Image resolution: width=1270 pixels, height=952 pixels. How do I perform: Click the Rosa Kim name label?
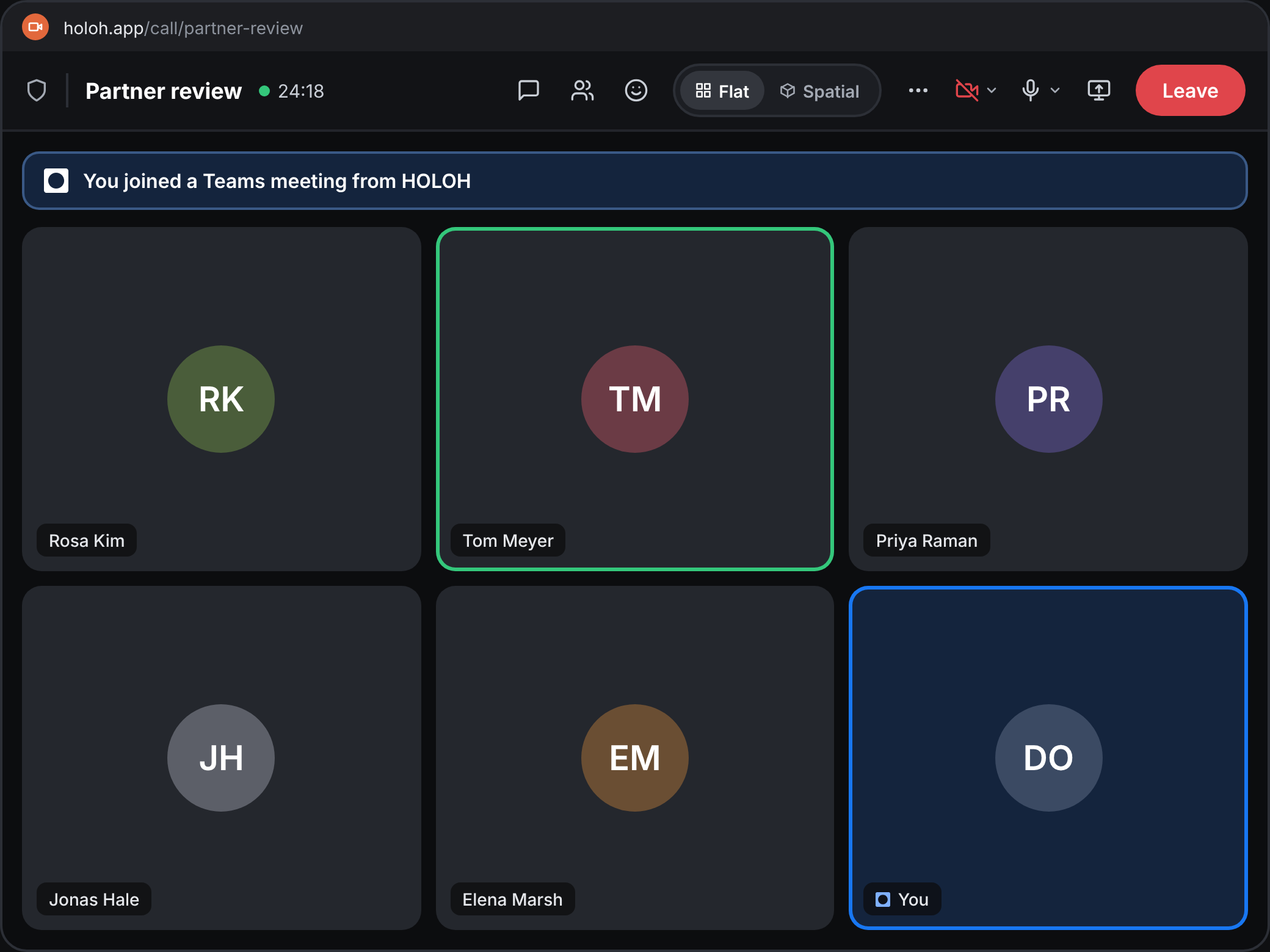87,541
